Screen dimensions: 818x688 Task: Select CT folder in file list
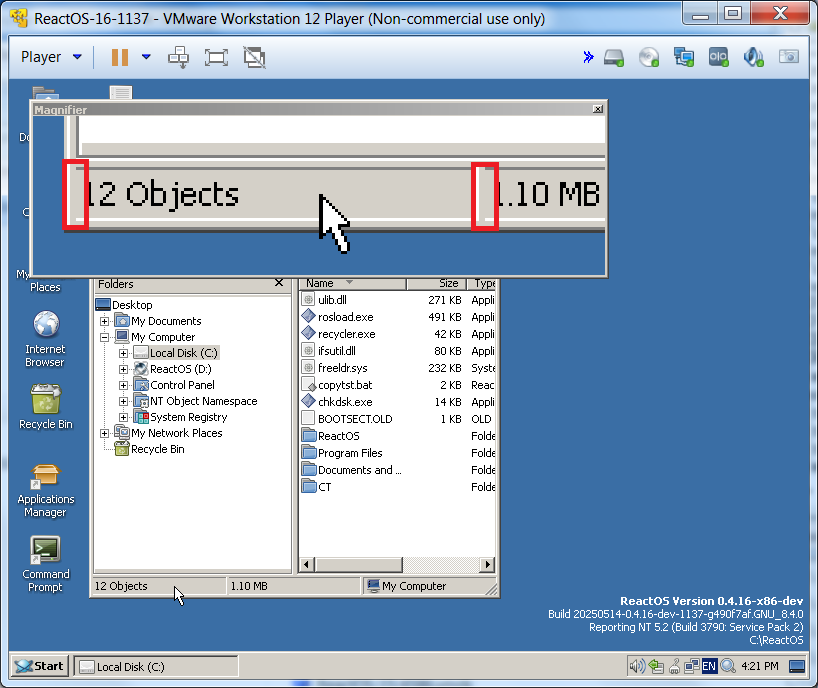point(324,487)
